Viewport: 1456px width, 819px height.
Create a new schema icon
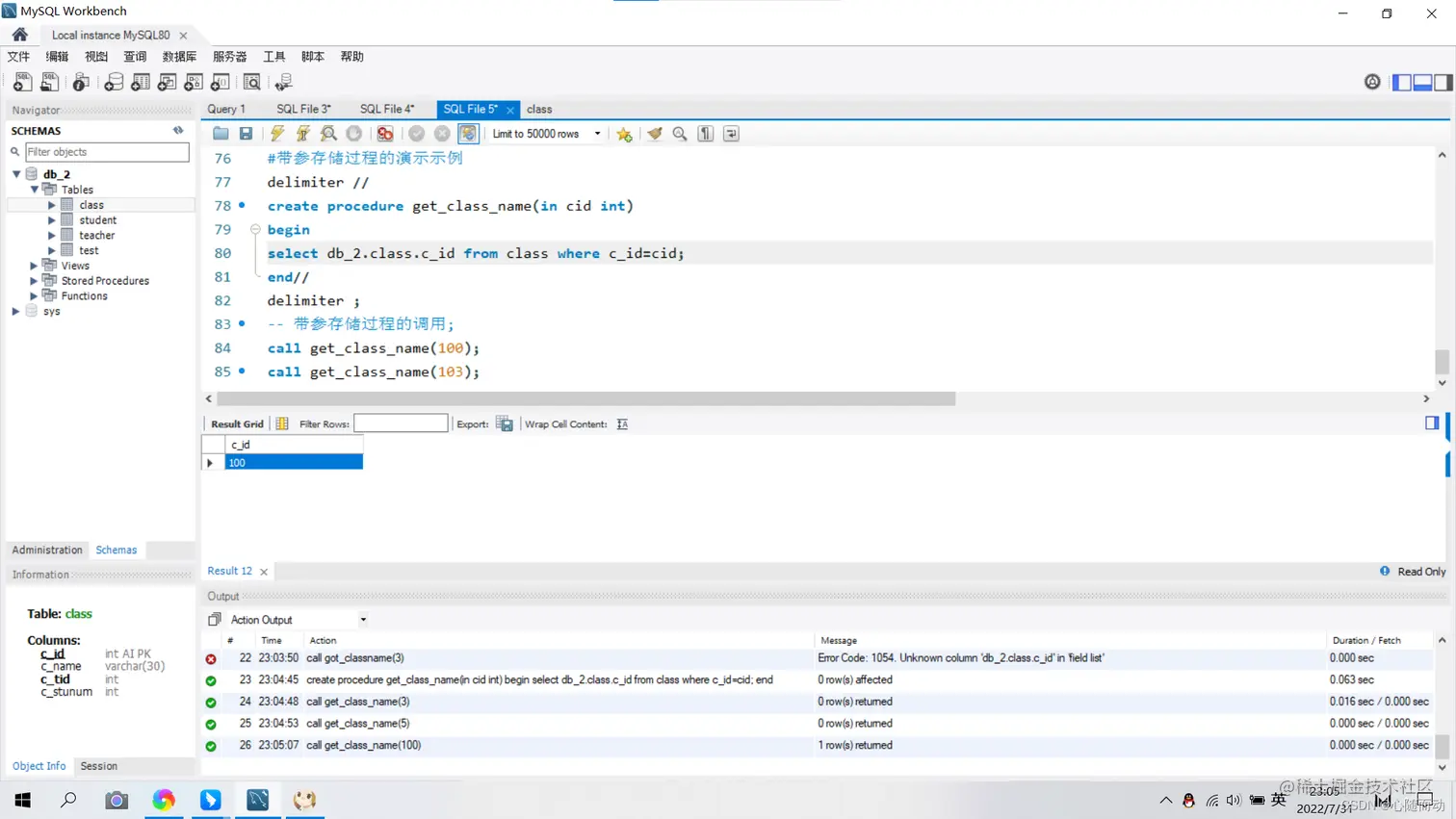tap(114, 83)
